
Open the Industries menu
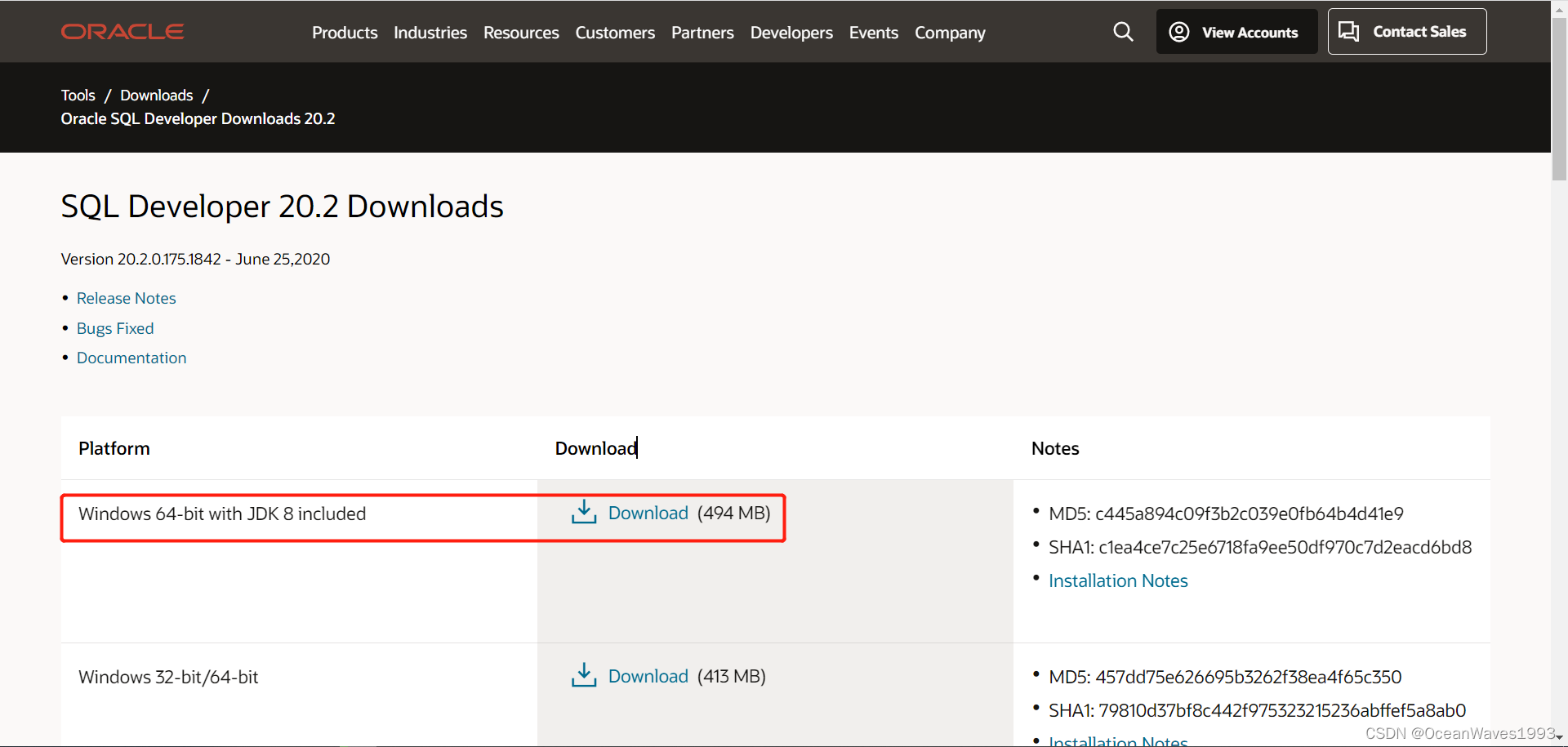click(x=430, y=33)
